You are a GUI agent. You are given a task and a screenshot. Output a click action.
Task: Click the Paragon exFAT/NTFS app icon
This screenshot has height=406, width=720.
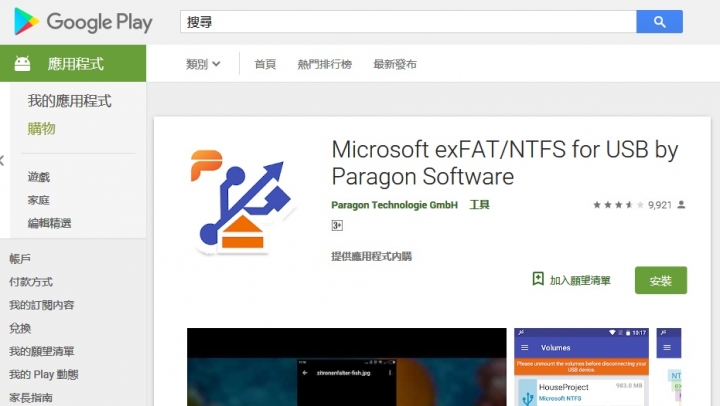click(243, 201)
